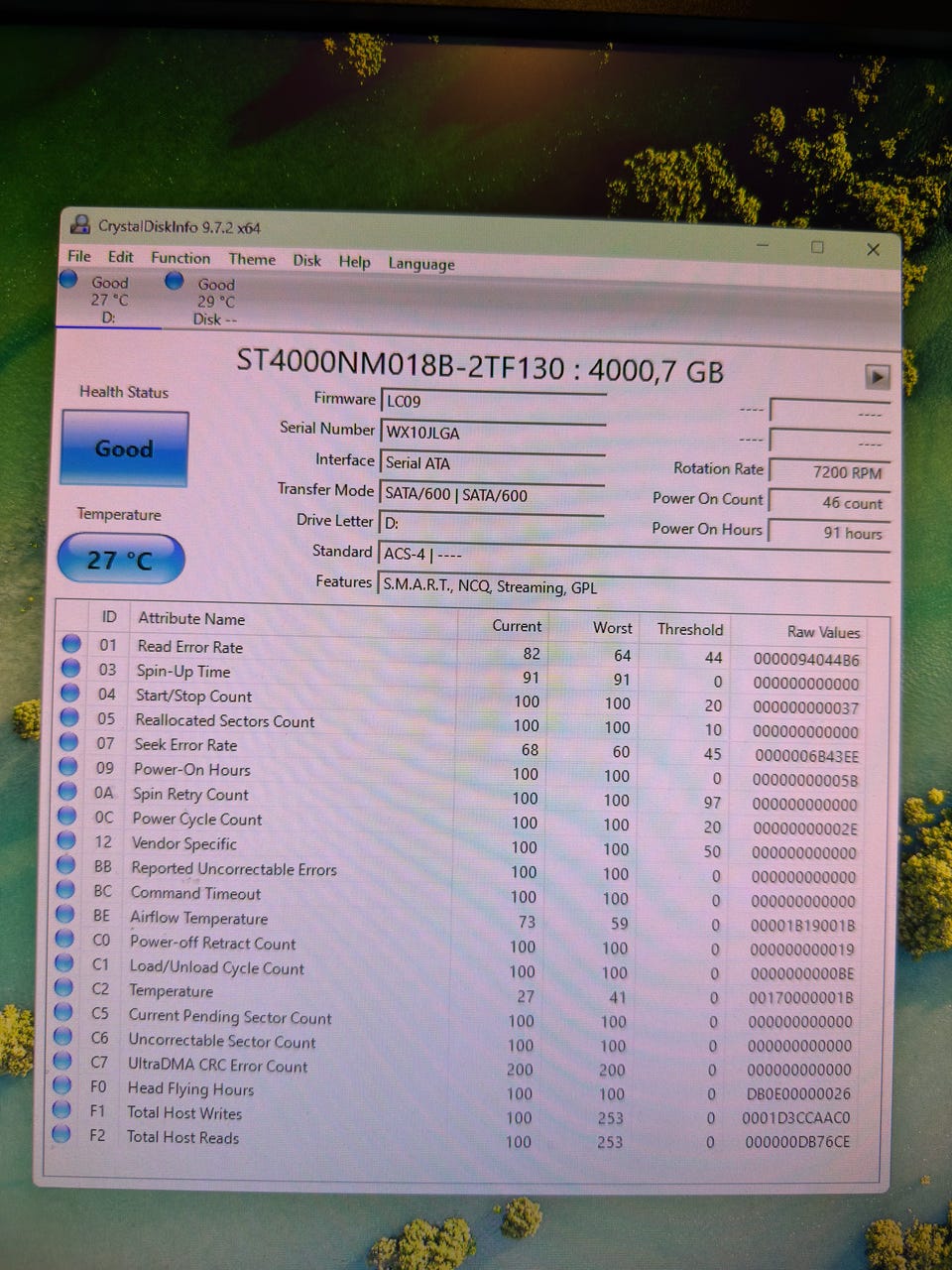Click the Raw Values column header
Viewport: 952px width, 1270px height.
pyautogui.click(x=823, y=631)
